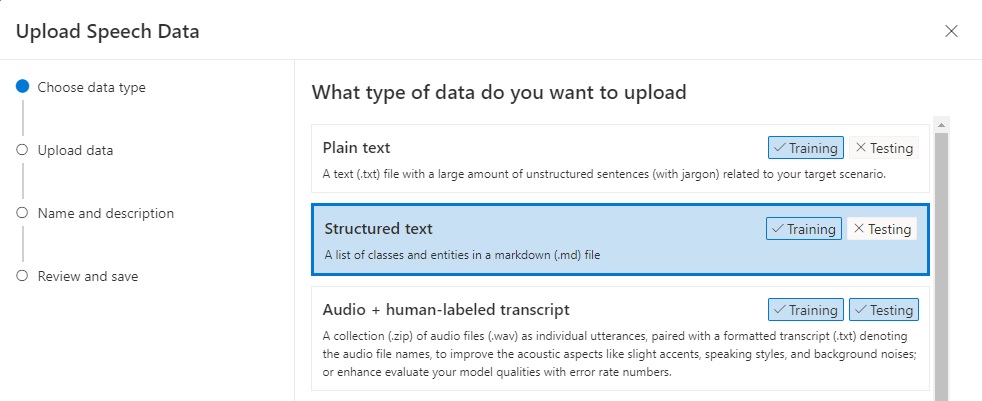Screen dimensions: 982x401
Task: Click the Name and description step circle
Action: click(22, 213)
